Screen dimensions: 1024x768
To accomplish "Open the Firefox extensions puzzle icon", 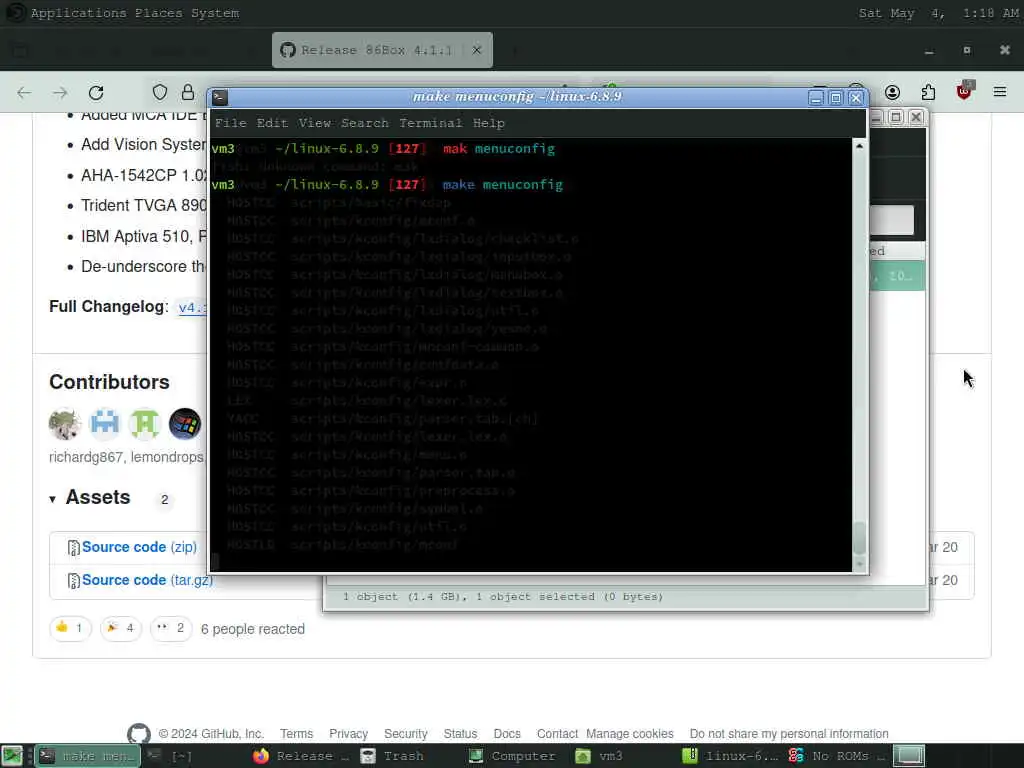I will 928,92.
